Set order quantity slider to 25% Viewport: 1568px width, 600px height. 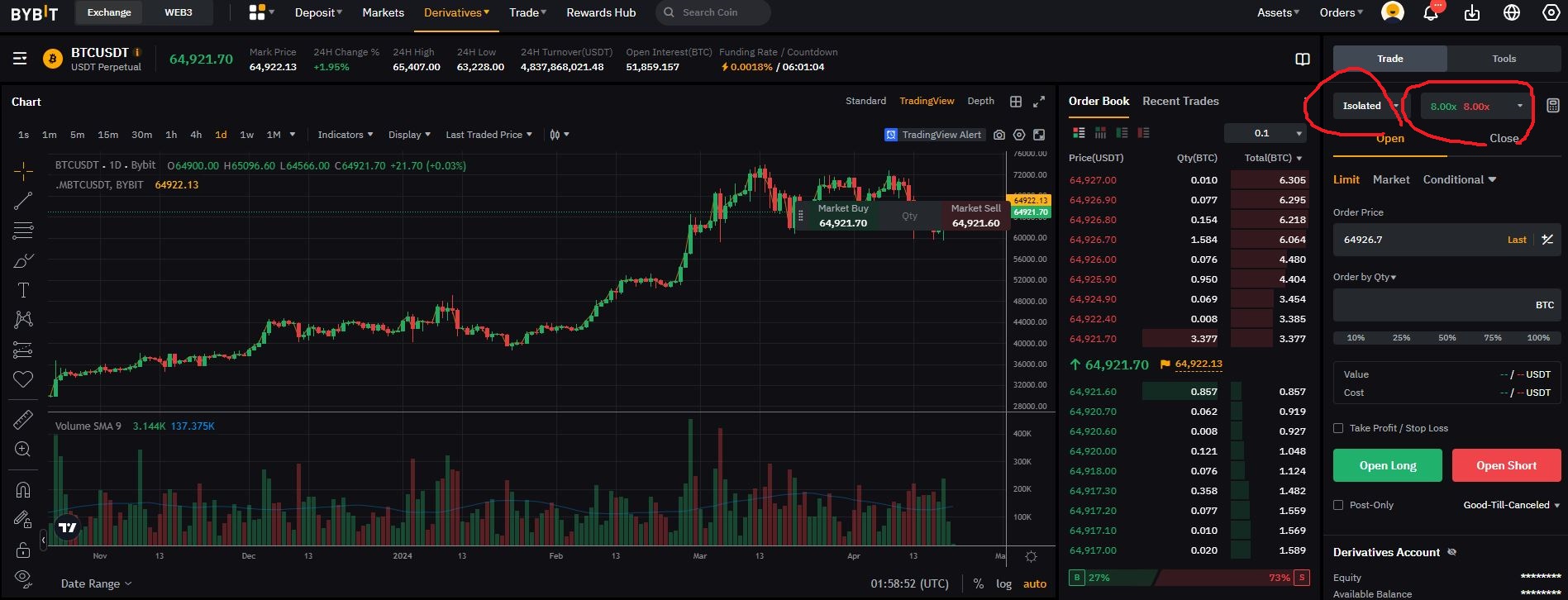point(1401,338)
